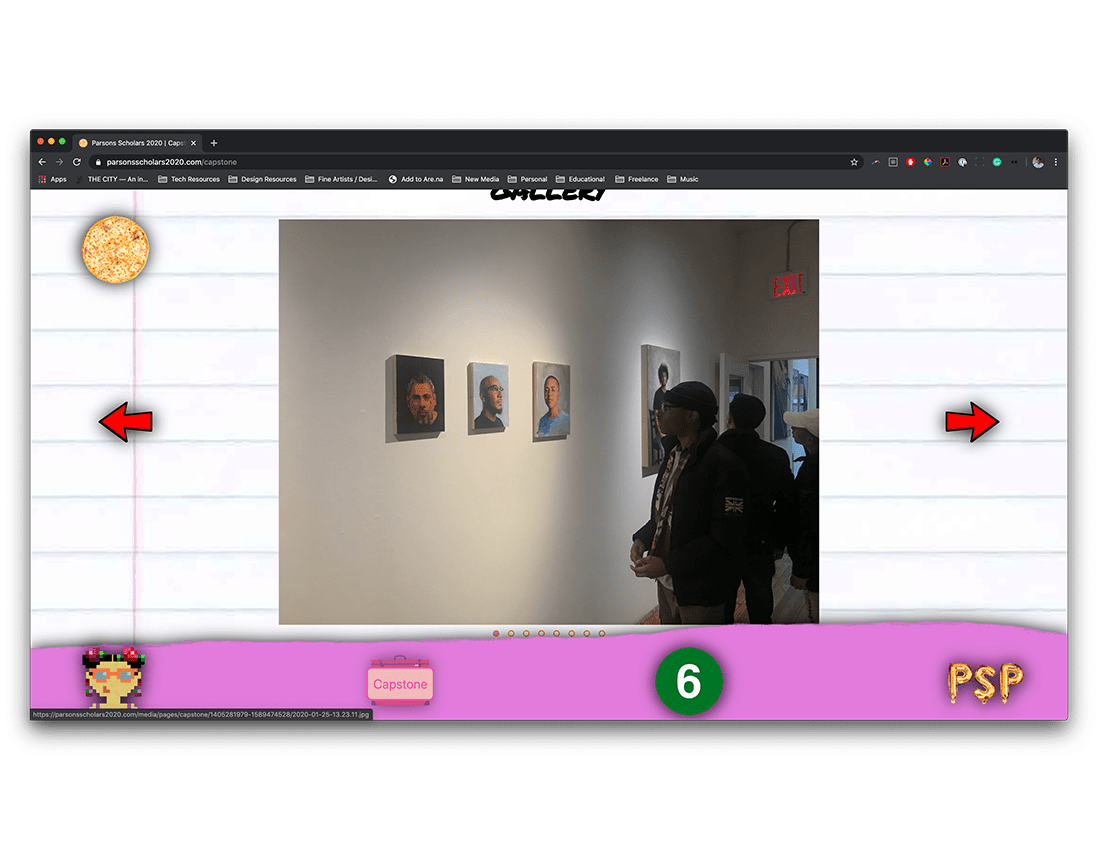The width and height of the screenshot is (1098, 868).
Task: Expand the Educational bookmark folder
Action: [x=581, y=179]
